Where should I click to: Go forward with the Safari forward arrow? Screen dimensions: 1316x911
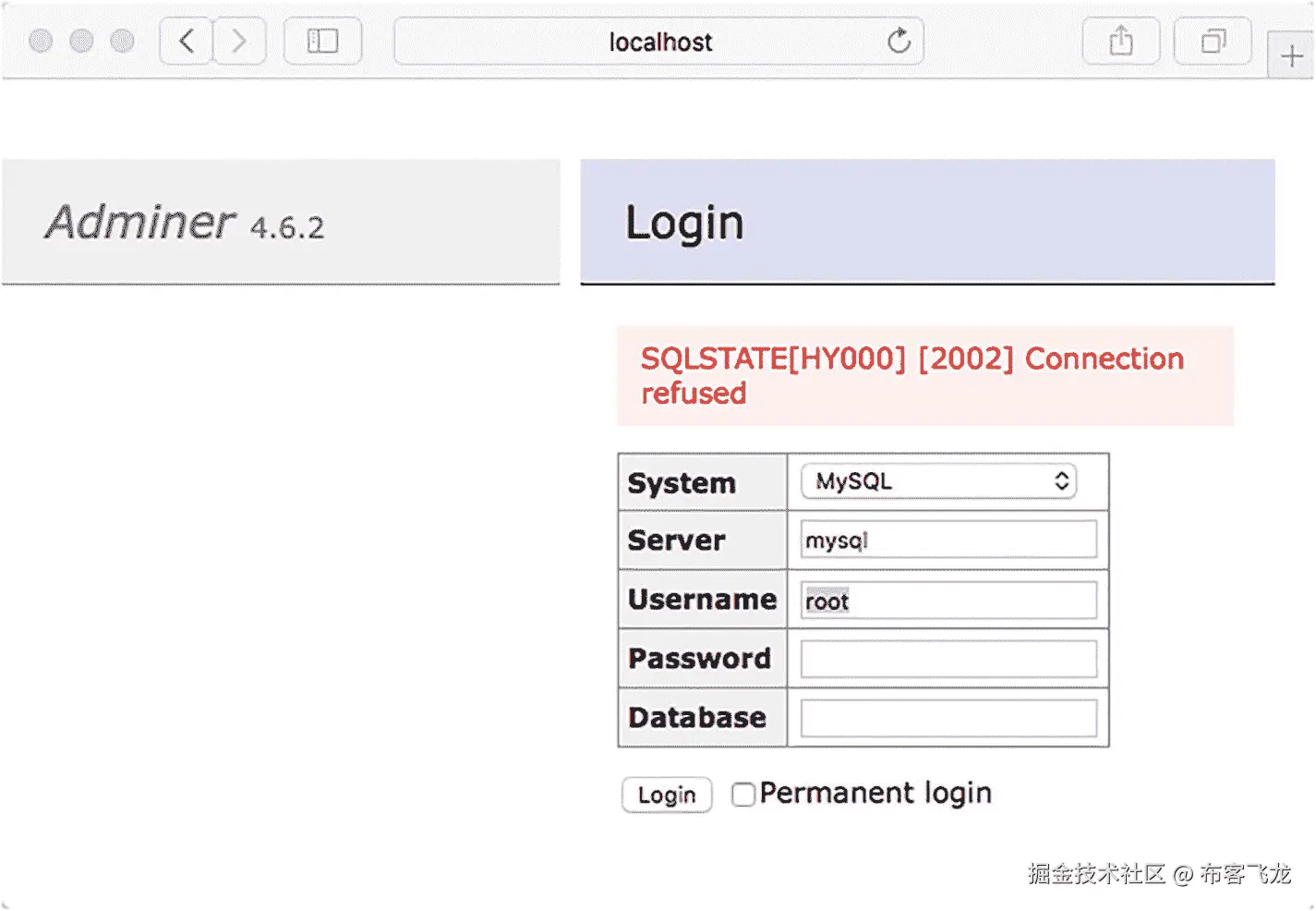[240, 42]
